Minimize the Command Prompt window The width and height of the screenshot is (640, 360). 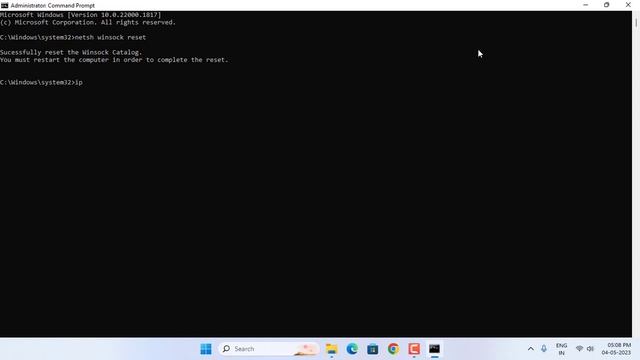click(586, 5)
